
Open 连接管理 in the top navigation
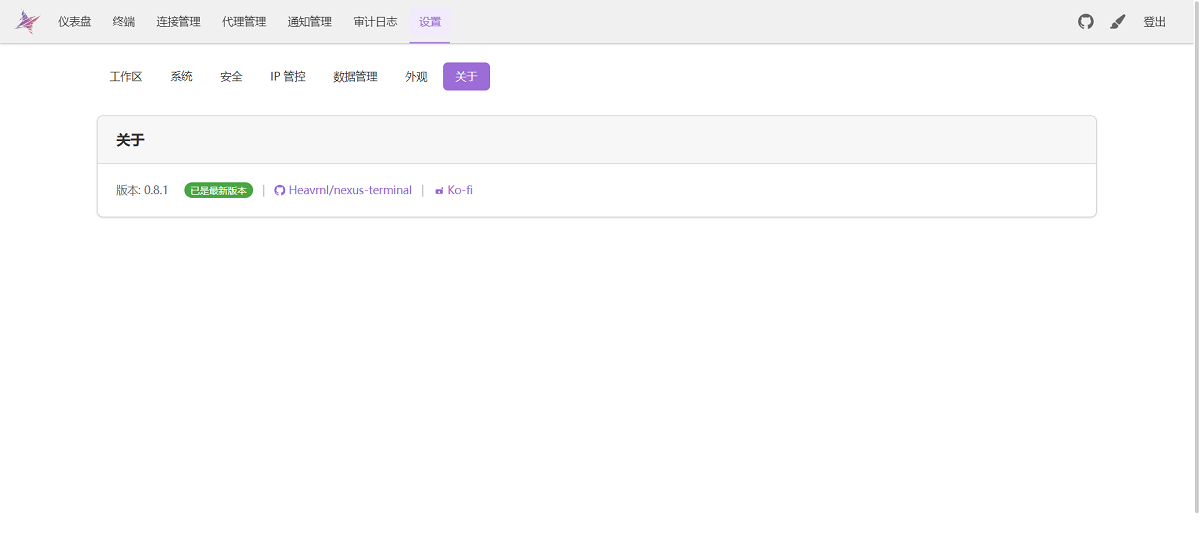(178, 22)
